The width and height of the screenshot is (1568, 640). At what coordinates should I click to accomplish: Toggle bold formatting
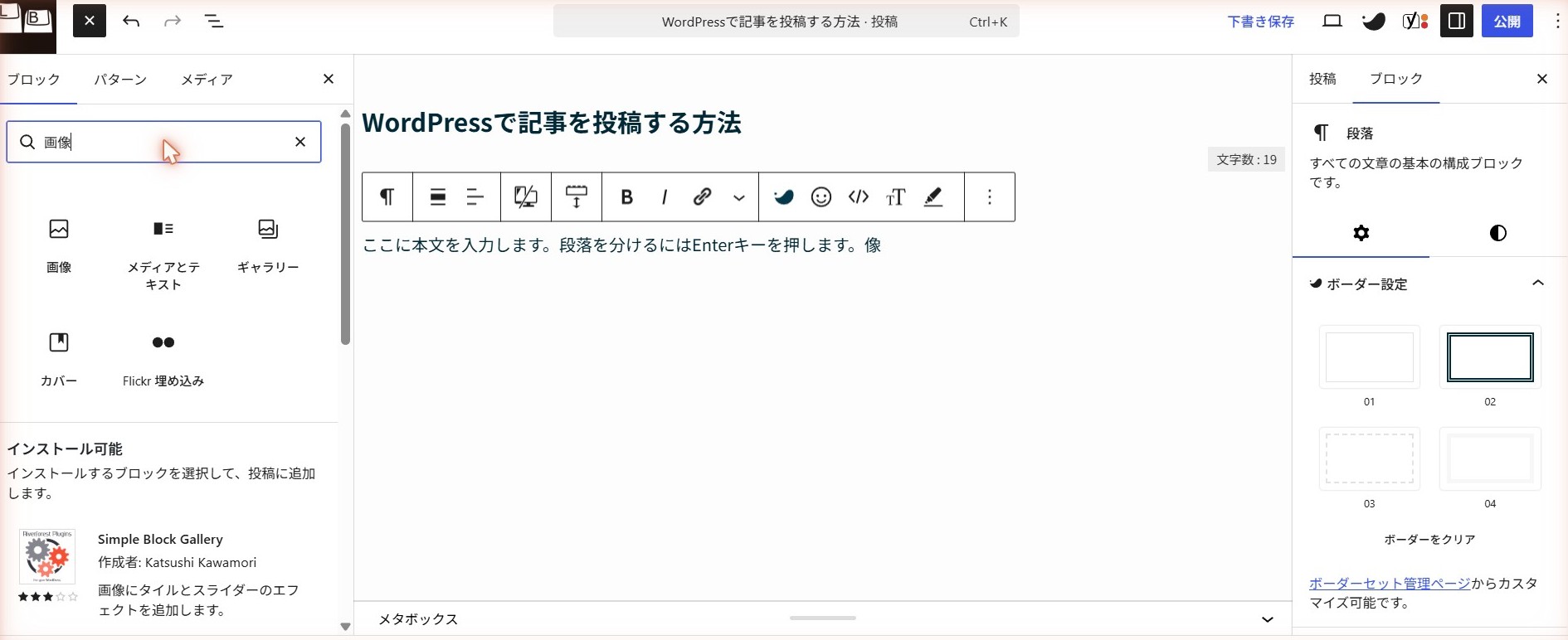[x=627, y=196]
